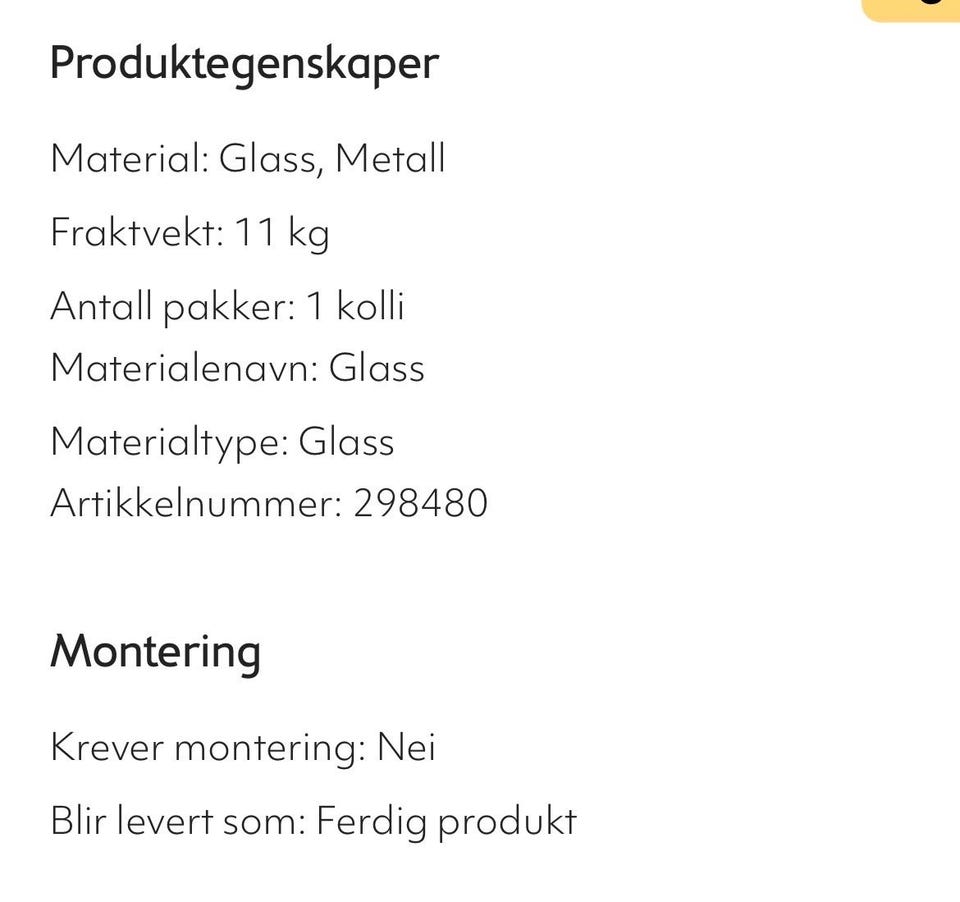The image size is (960, 902).
Task: Click the Artikkelnummer: 298480 line
Action: pos(268,503)
